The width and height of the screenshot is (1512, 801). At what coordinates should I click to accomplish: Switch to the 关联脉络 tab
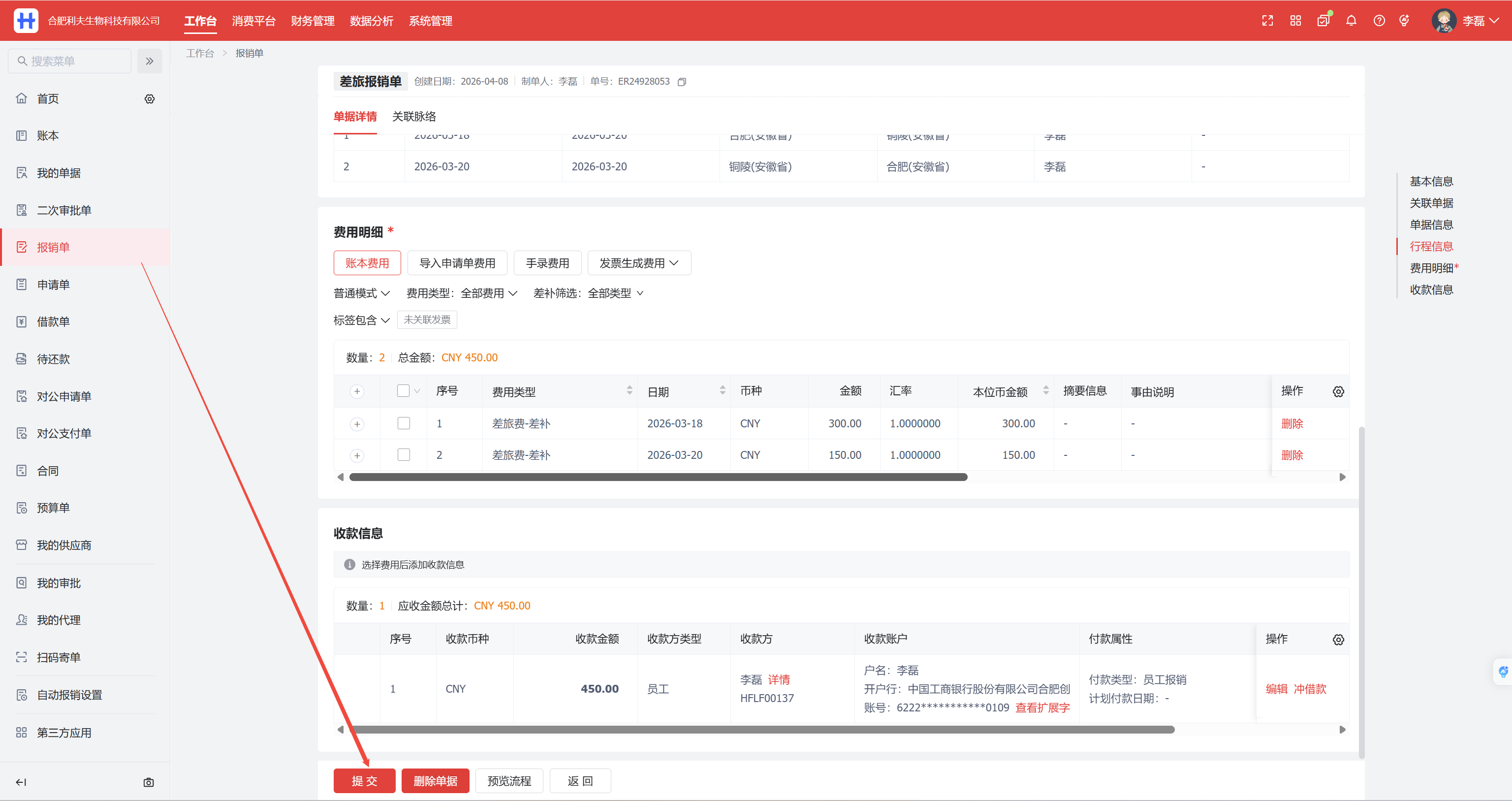pyautogui.click(x=414, y=116)
